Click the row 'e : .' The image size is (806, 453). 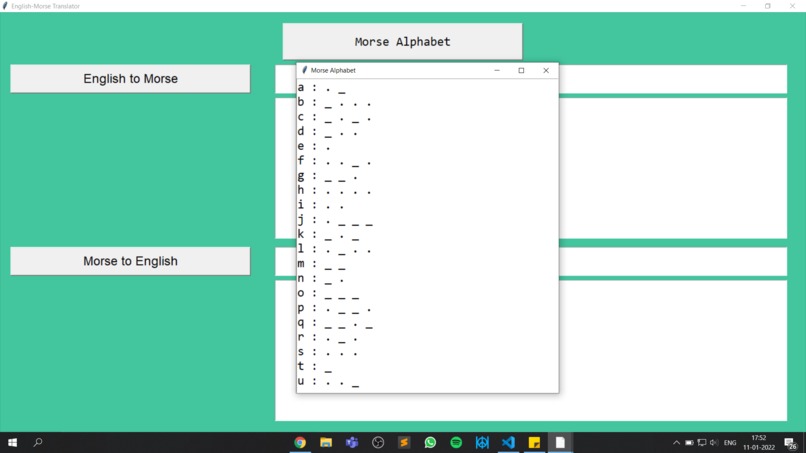pyautogui.click(x=314, y=147)
